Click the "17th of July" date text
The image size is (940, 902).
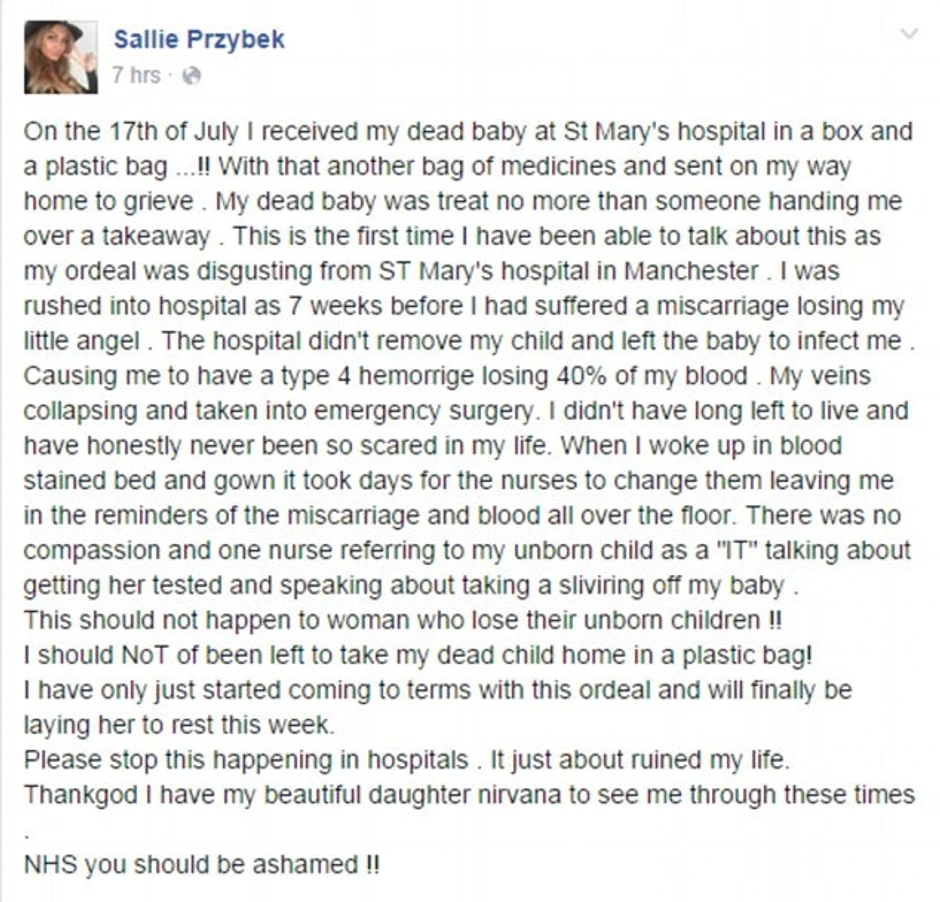pyautogui.click(x=132, y=131)
